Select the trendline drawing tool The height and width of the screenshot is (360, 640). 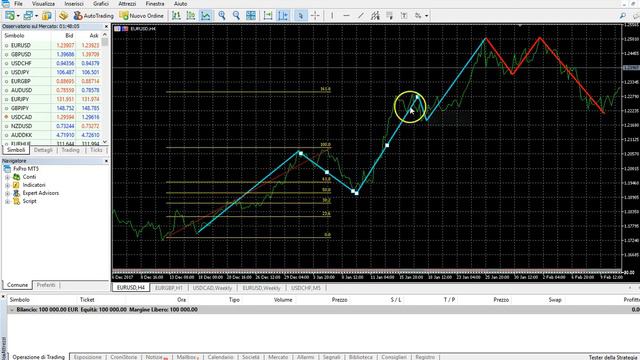pyautogui.click(x=360, y=16)
